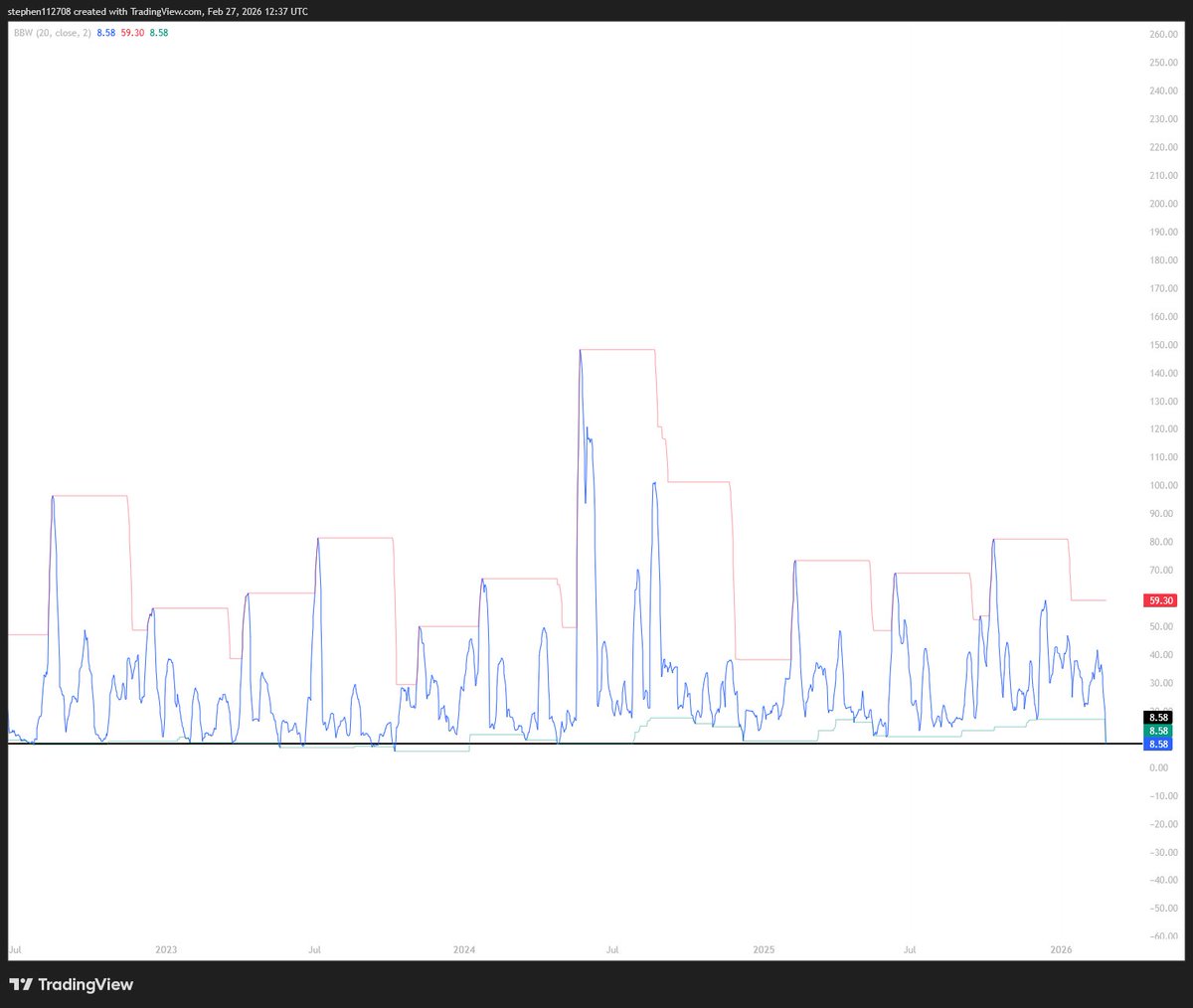Click the 180.00 label on price scale

click(1163, 260)
